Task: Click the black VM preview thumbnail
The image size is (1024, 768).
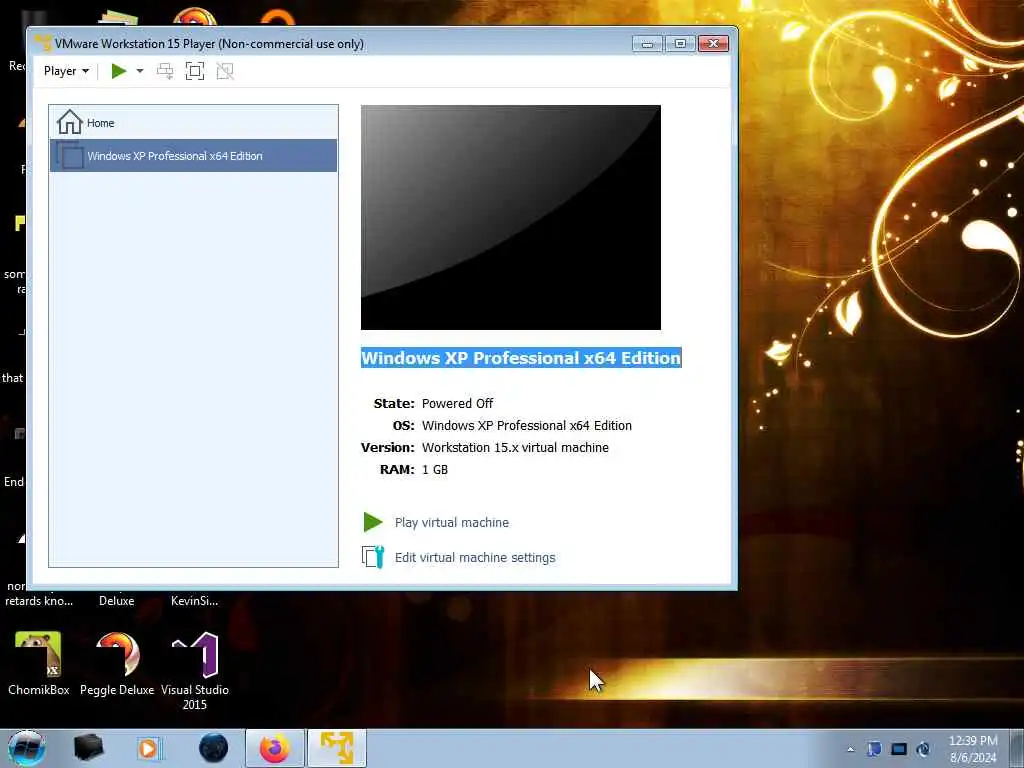Action: (511, 217)
